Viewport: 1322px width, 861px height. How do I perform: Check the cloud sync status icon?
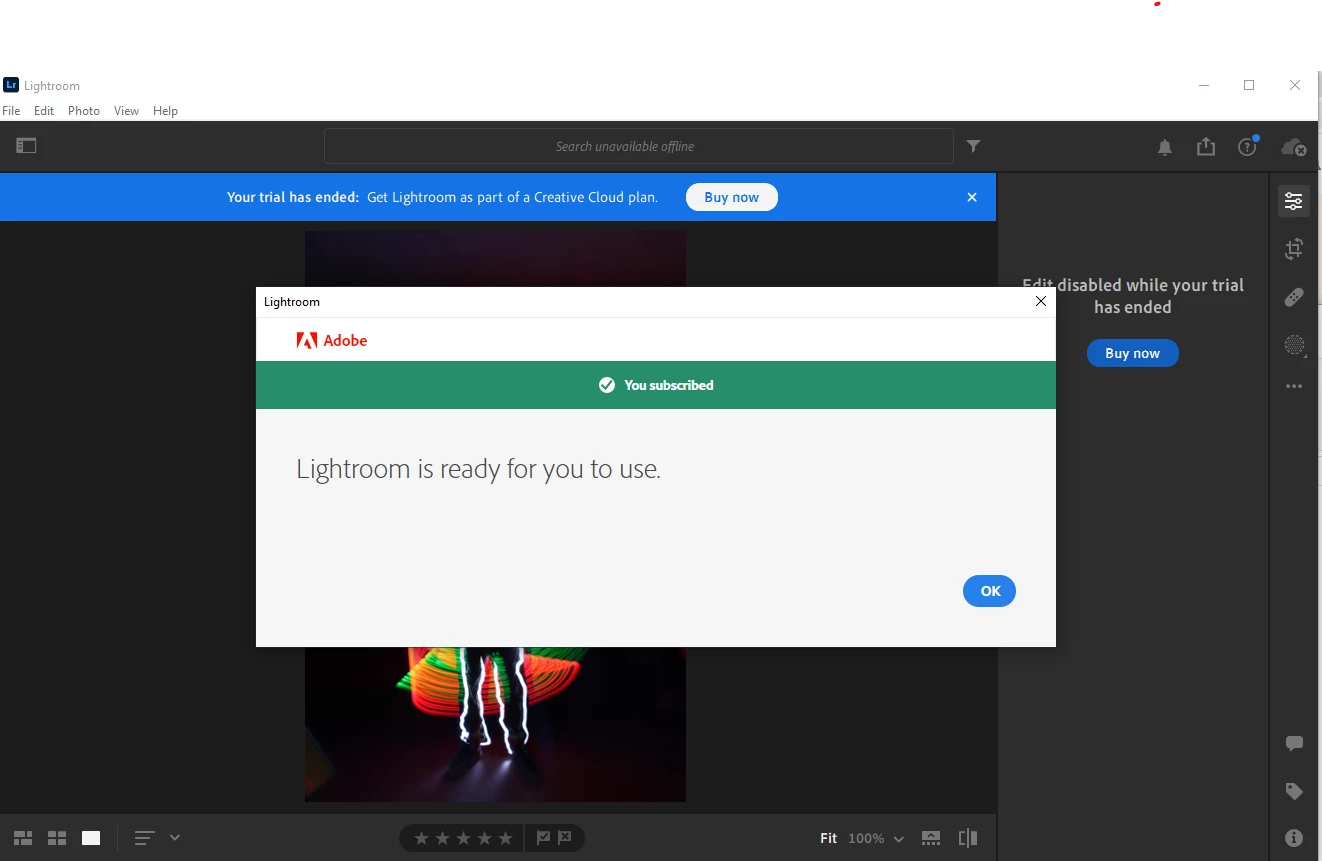[x=1294, y=147]
